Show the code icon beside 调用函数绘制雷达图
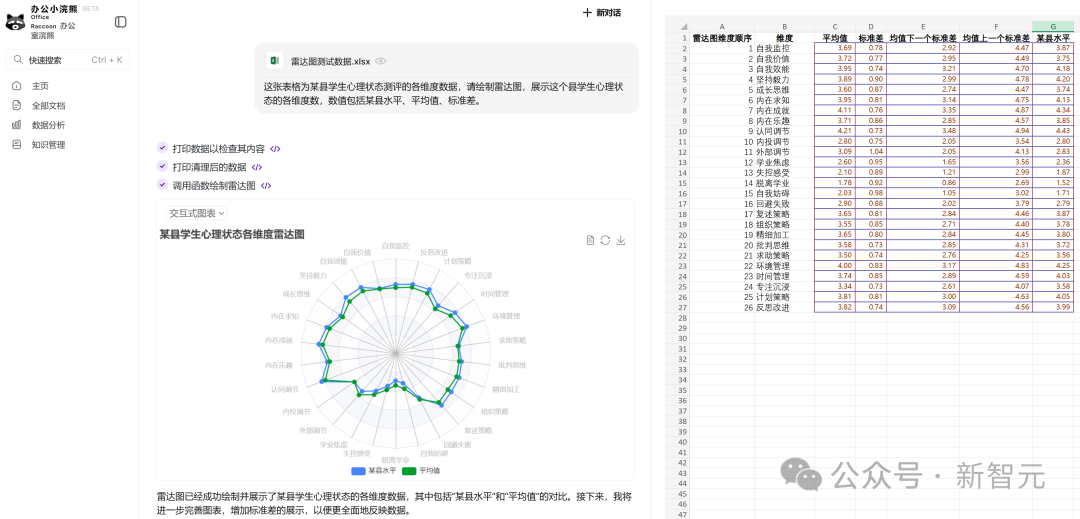 click(266, 185)
